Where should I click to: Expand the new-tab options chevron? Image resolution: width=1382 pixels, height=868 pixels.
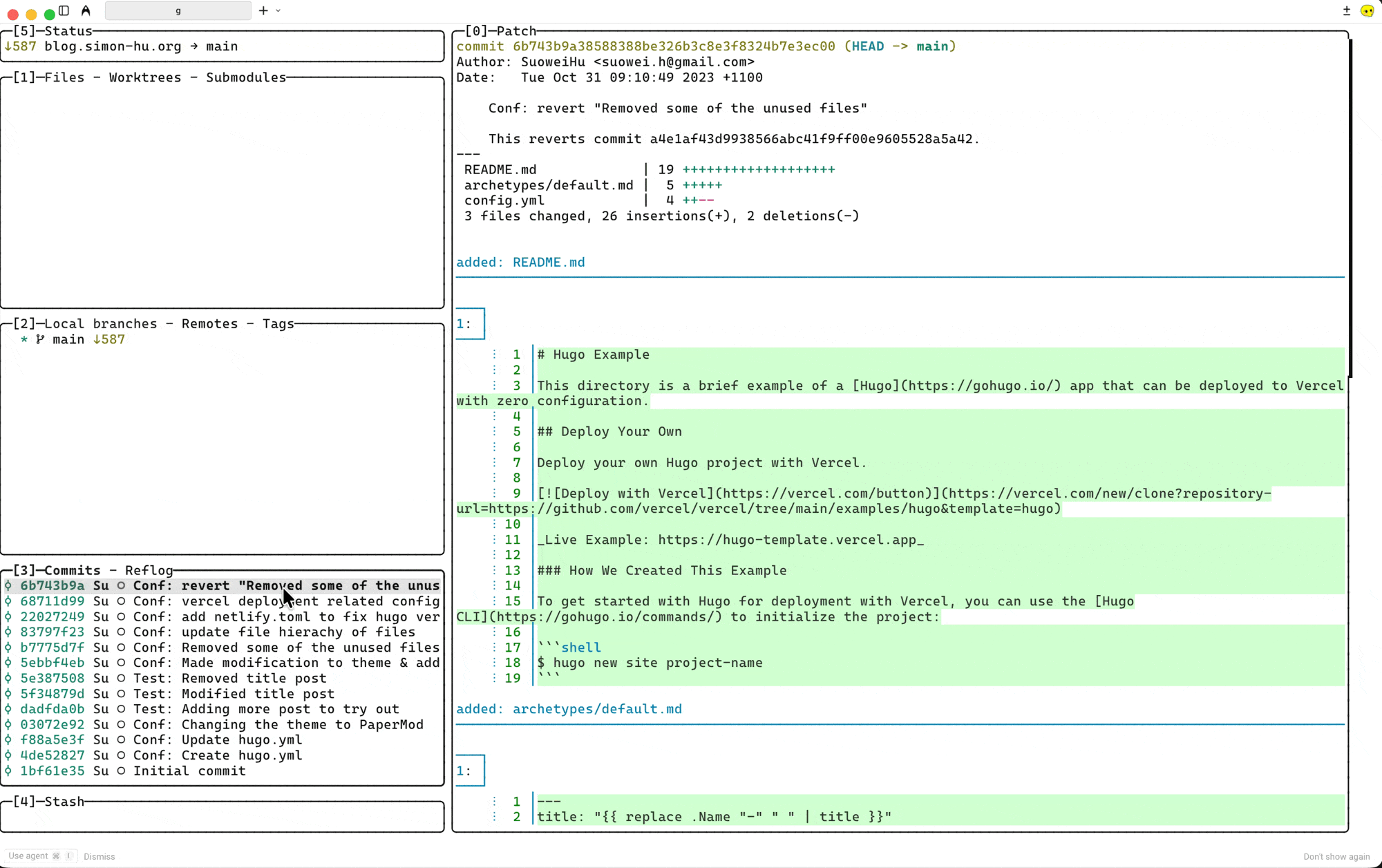278,10
